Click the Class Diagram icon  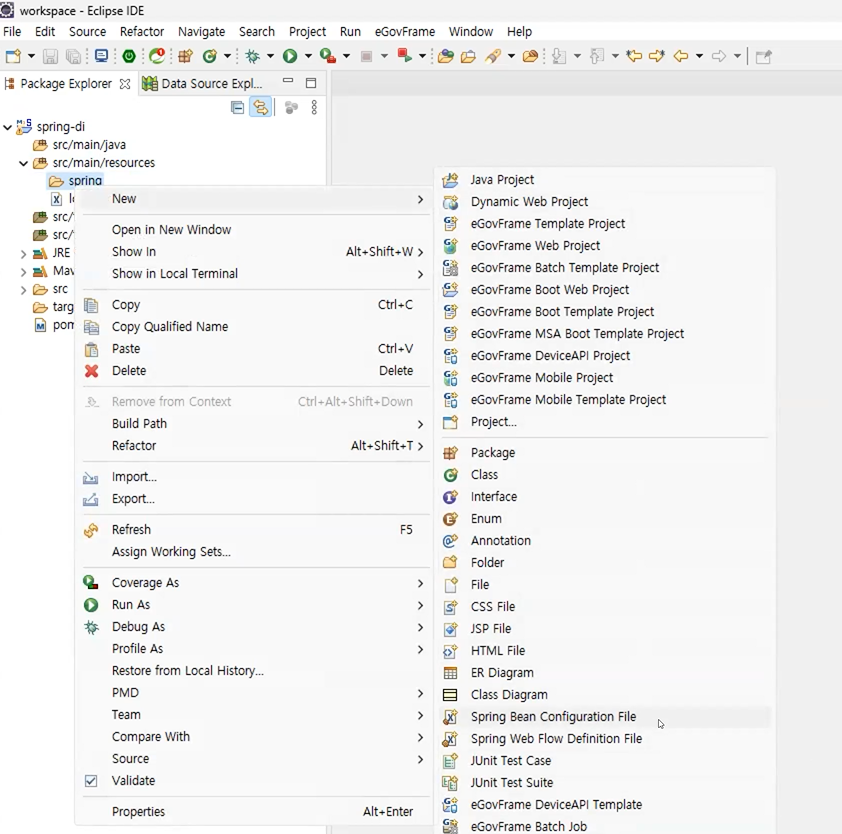pos(450,695)
